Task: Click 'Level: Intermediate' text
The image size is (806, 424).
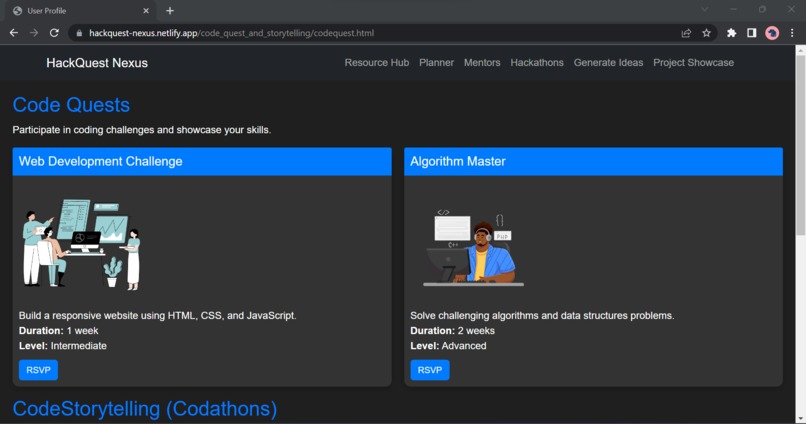Action: coord(63,346)
